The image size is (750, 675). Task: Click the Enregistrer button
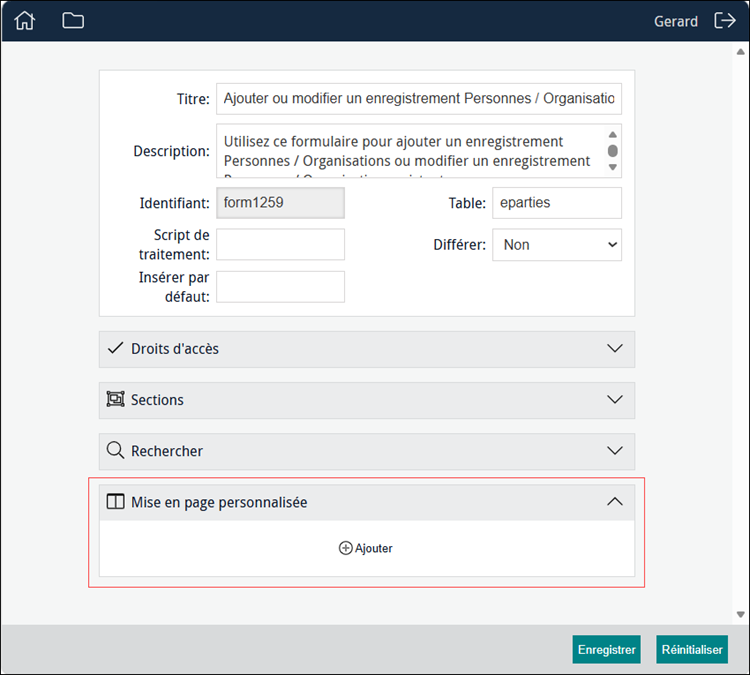point(606,649)
